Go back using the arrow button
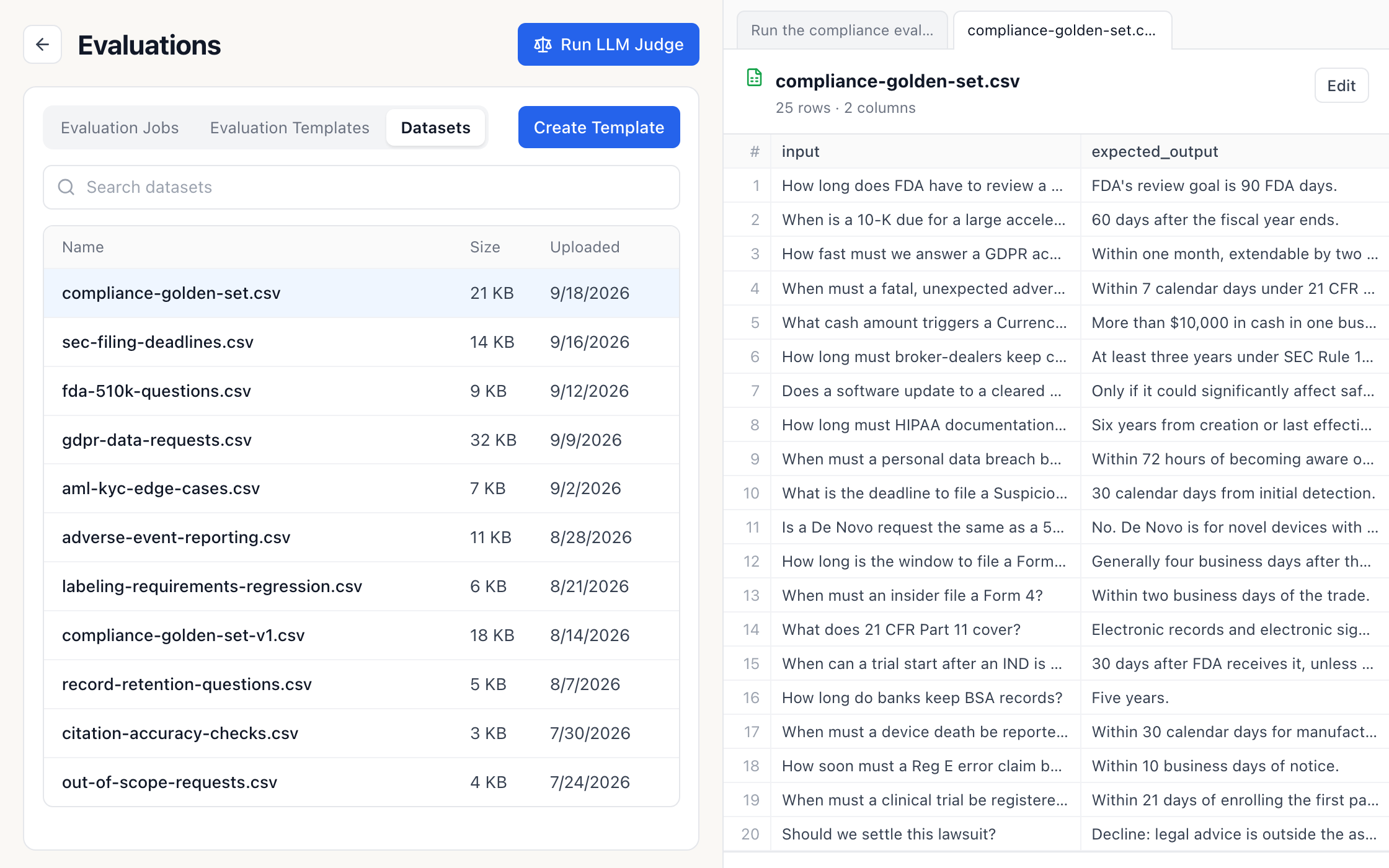This screenshot has width=1389, height=868. pyautogui.click(x=42, y=45)
